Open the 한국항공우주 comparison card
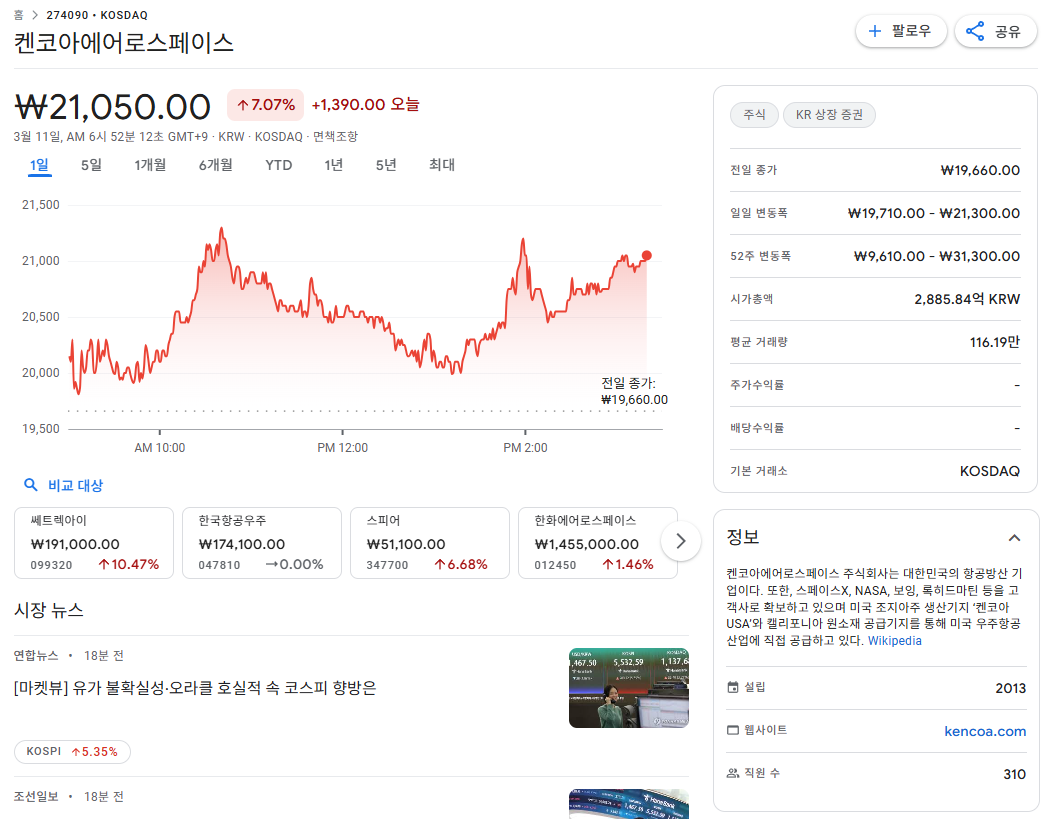This screenshot has width=1062, height=819. coord(262,543)
